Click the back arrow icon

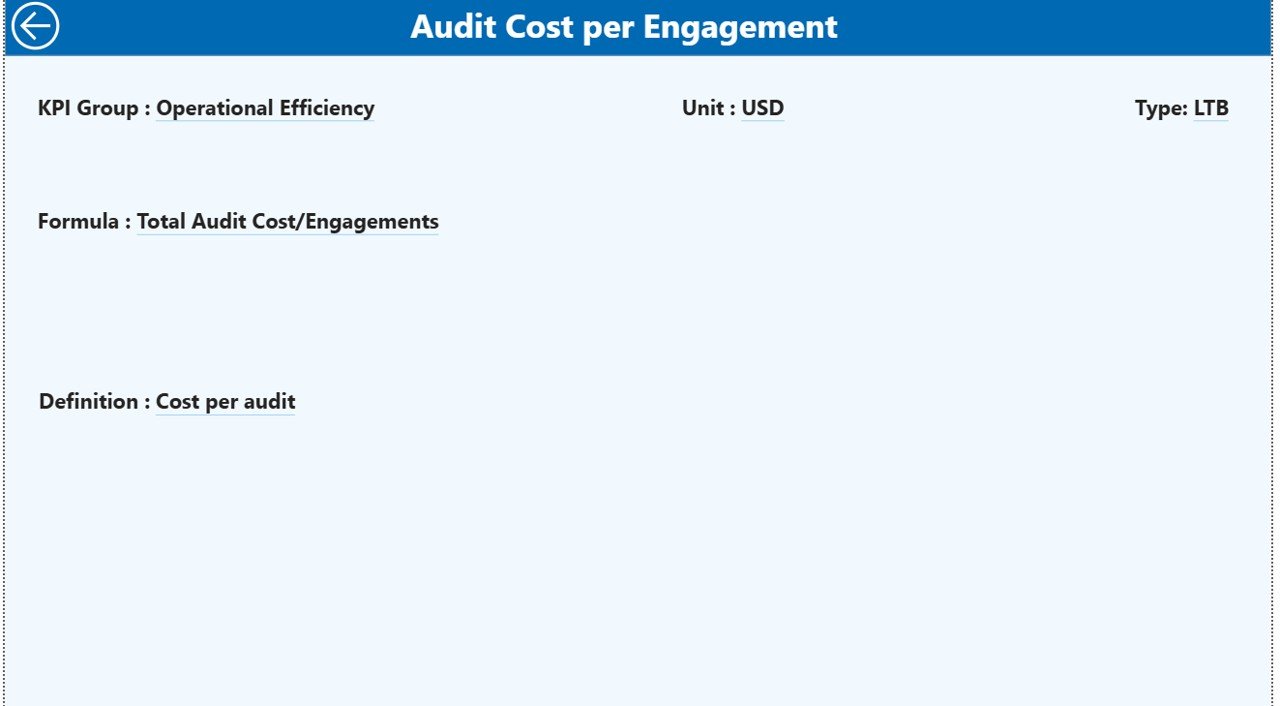coord(35,26)
